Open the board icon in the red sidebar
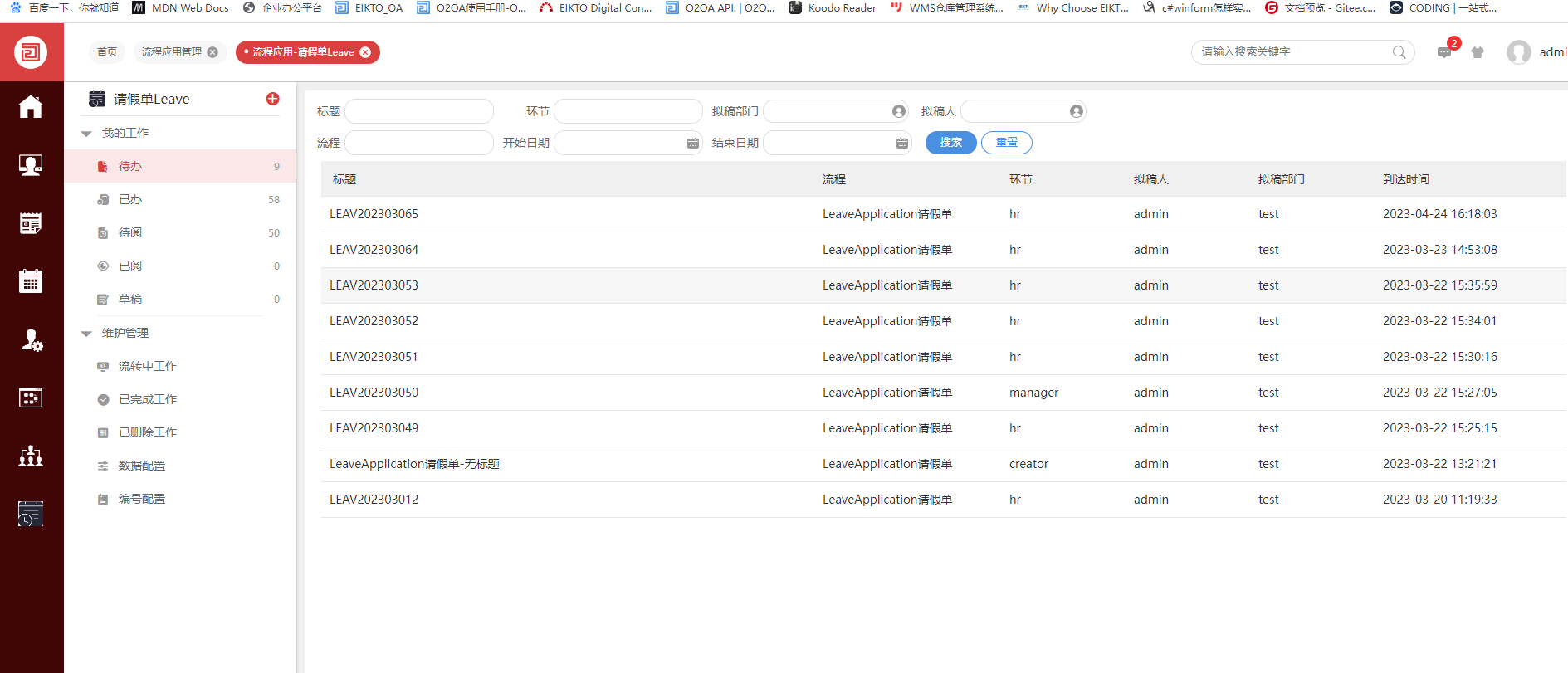Screen dimensions: 1568x673 (x=31, y=398)
